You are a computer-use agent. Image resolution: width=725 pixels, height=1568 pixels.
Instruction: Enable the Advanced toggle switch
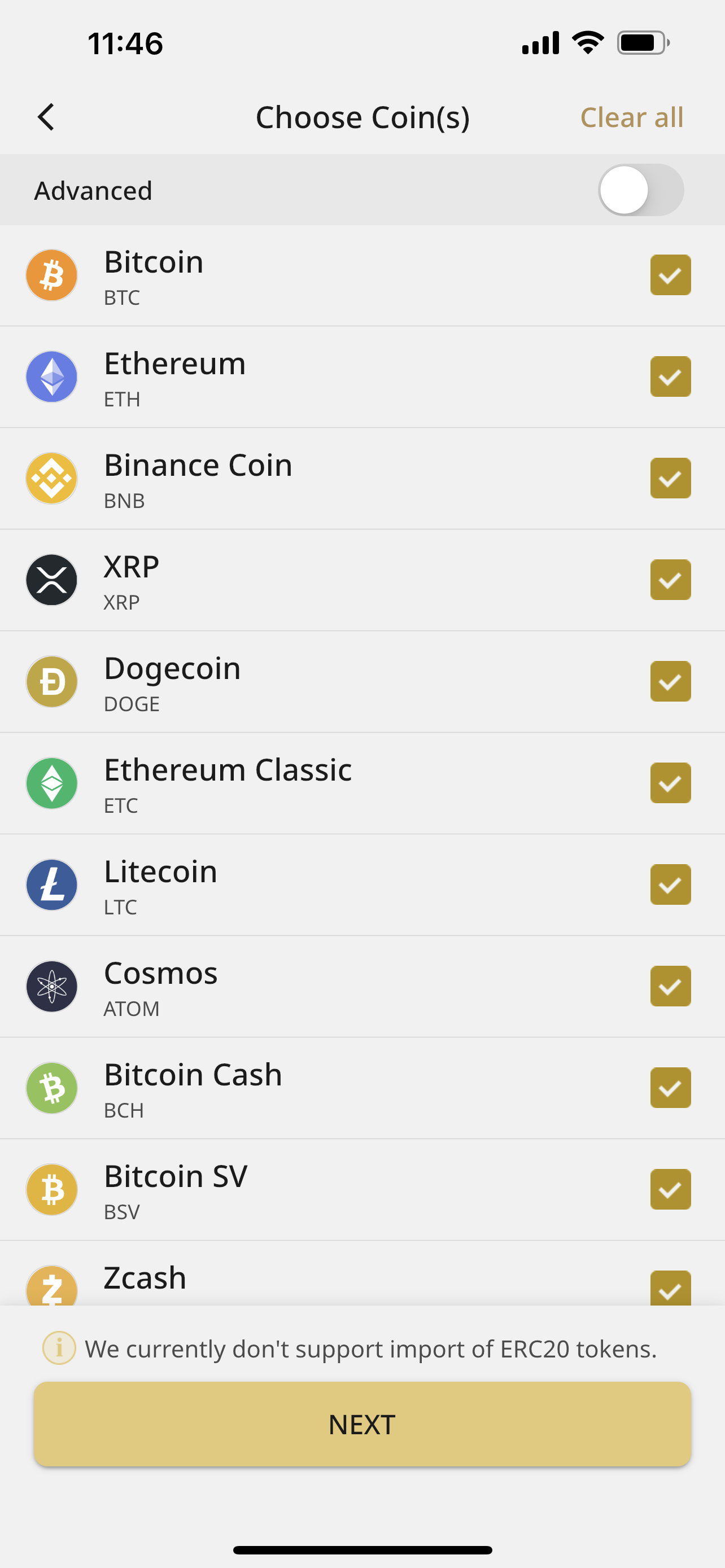tap(640, 191)
